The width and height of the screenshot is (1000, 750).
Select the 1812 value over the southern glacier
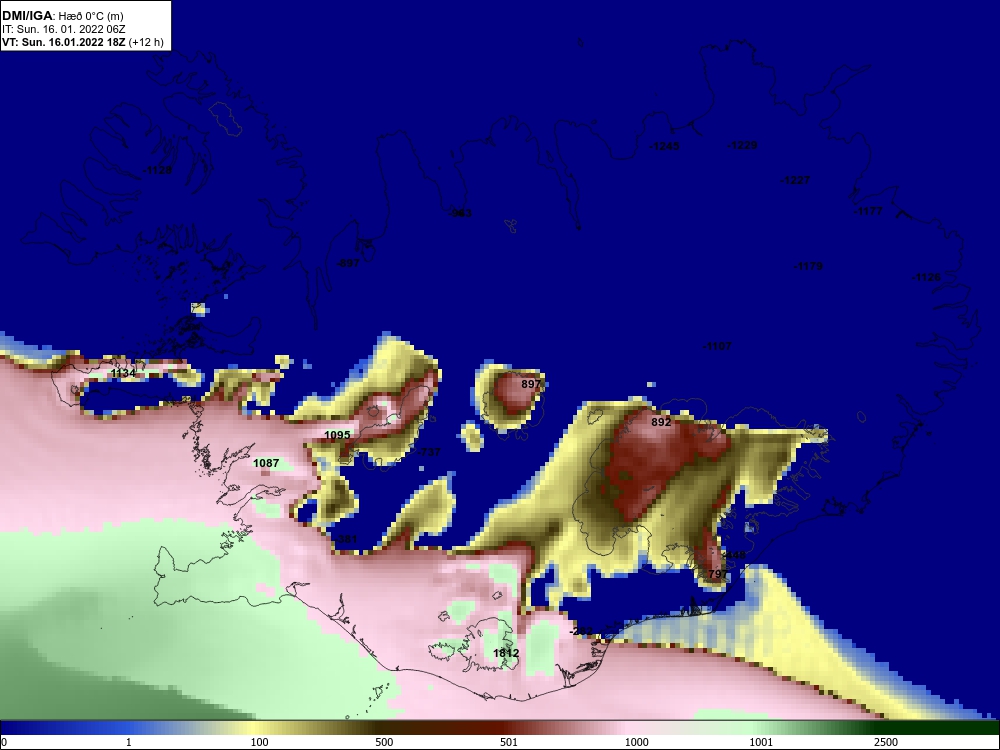coord(506,653)
